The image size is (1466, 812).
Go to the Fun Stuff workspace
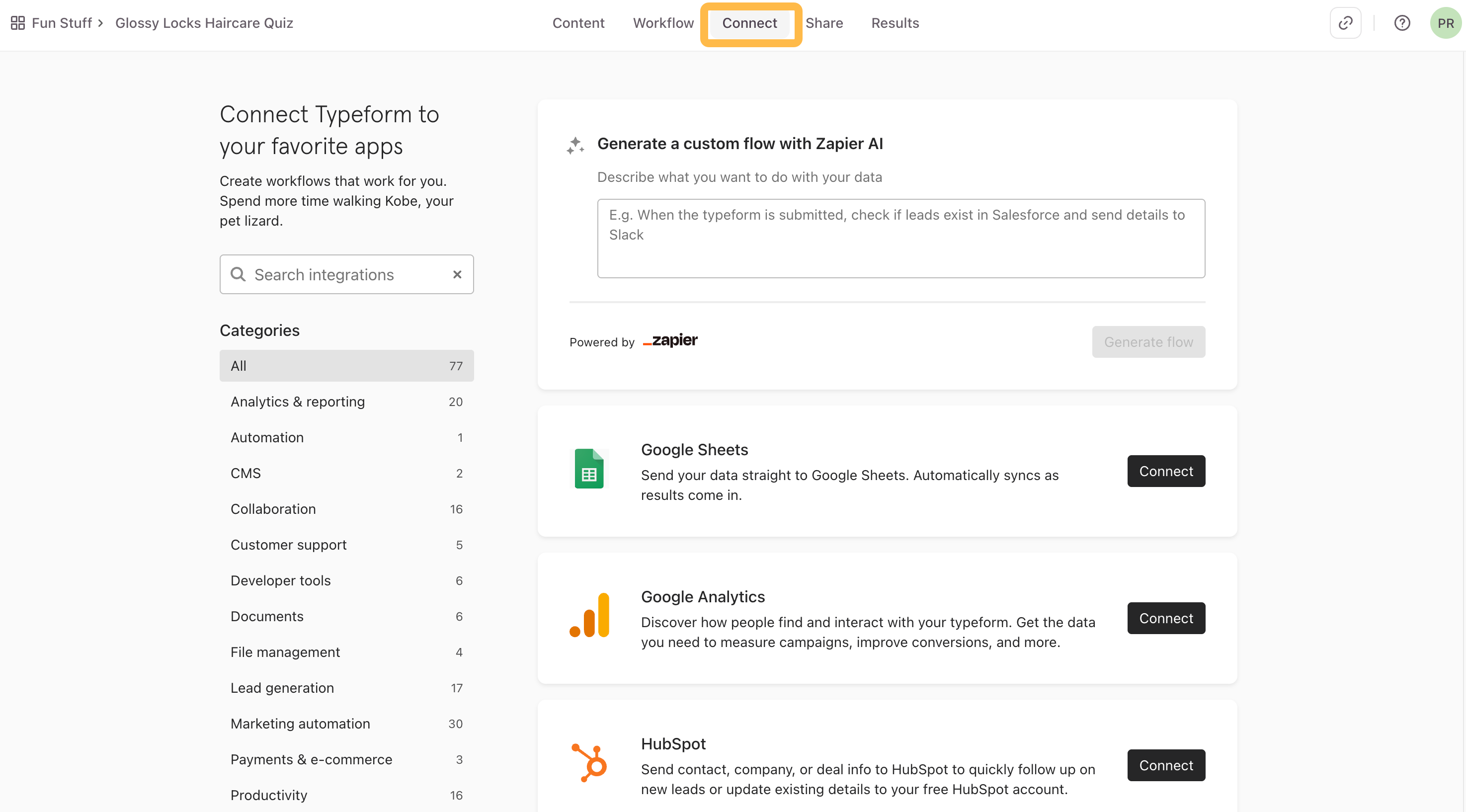point(62,23)
